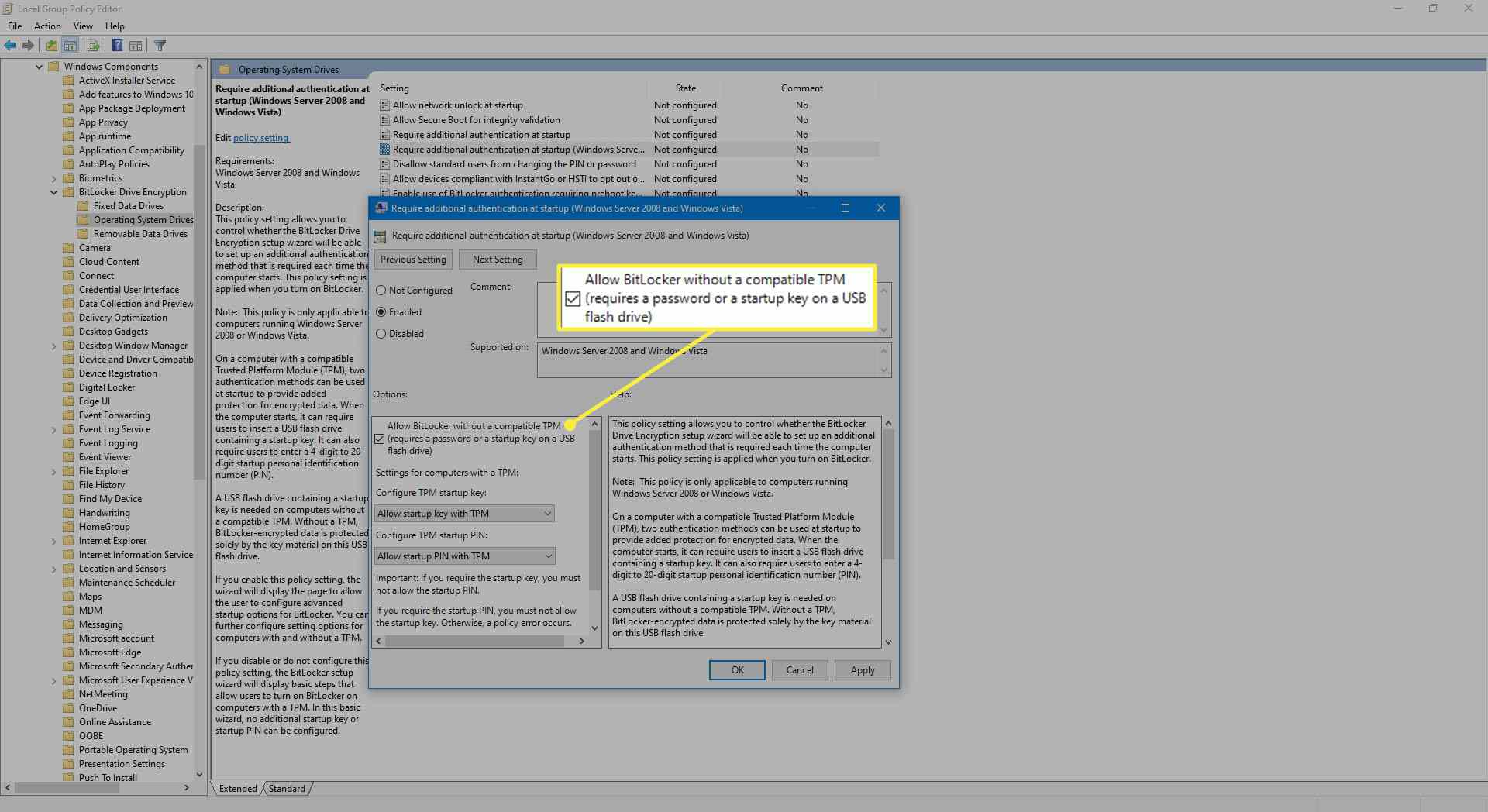Switch to the Extended tab
The height and width of the screenshot is (812, 1488).
click(x=238, y=789)
